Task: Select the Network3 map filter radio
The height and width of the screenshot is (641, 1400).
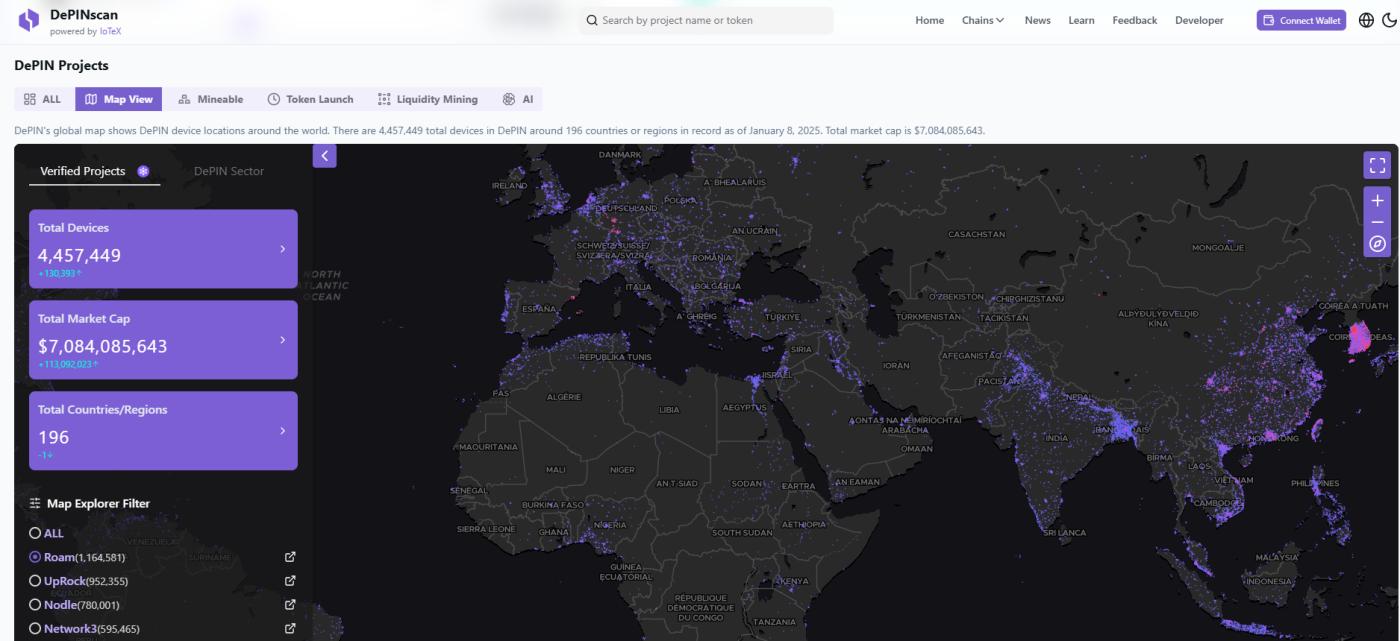Action: tap(35, 629)
